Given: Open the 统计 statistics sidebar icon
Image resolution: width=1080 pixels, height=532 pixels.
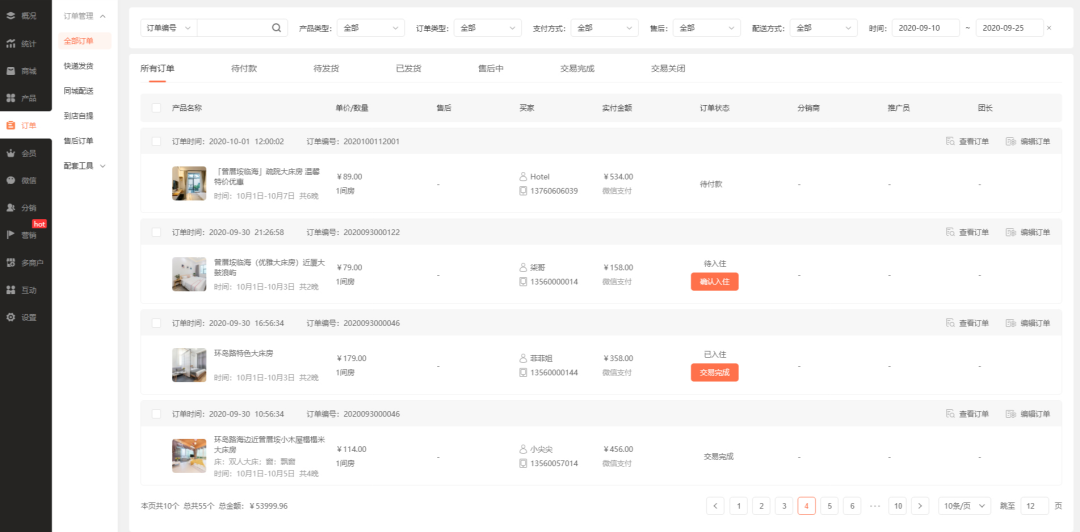Looking at the screenshot, I should [11, 43].
